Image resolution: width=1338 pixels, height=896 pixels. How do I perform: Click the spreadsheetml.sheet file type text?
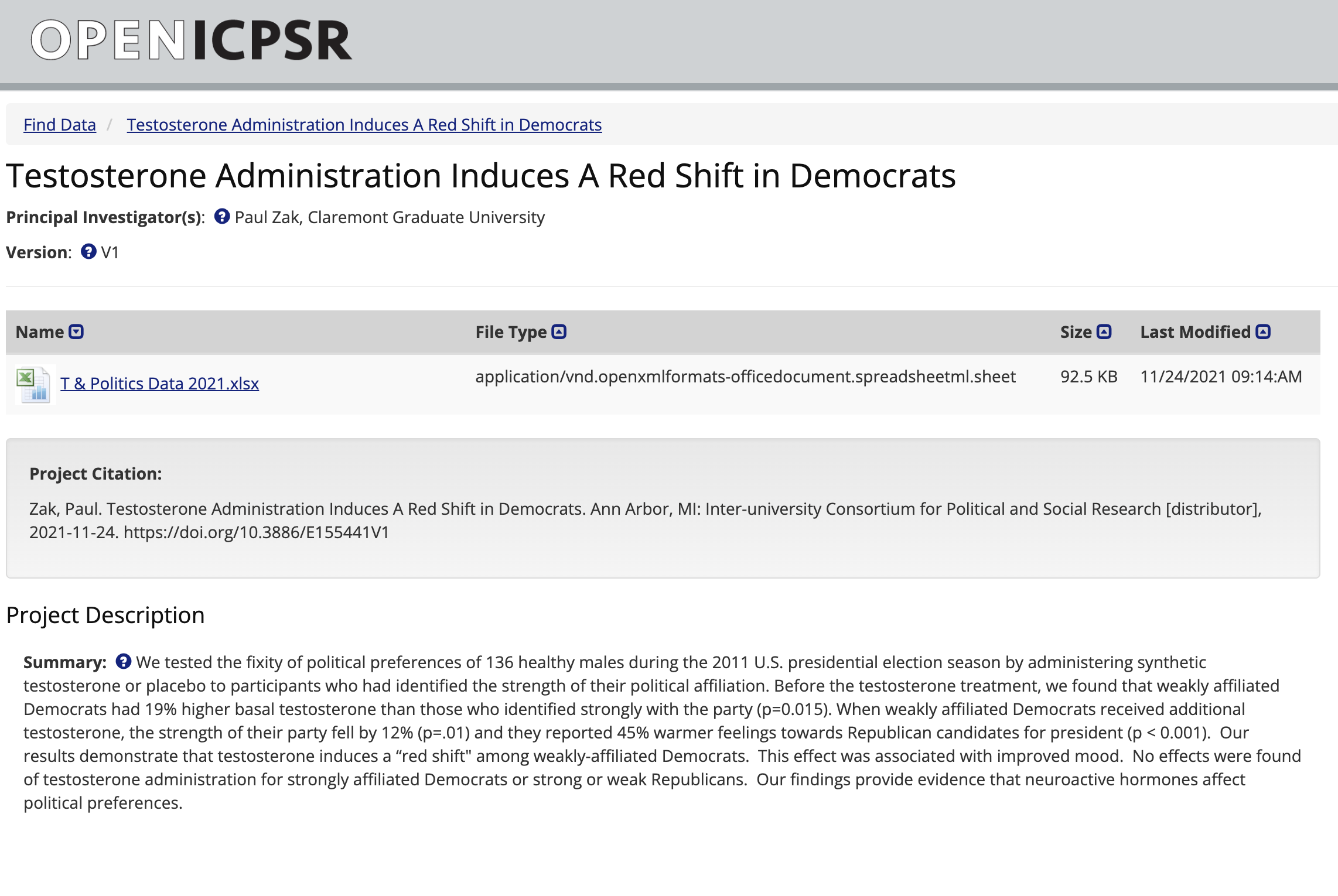(x=745, y=377)
